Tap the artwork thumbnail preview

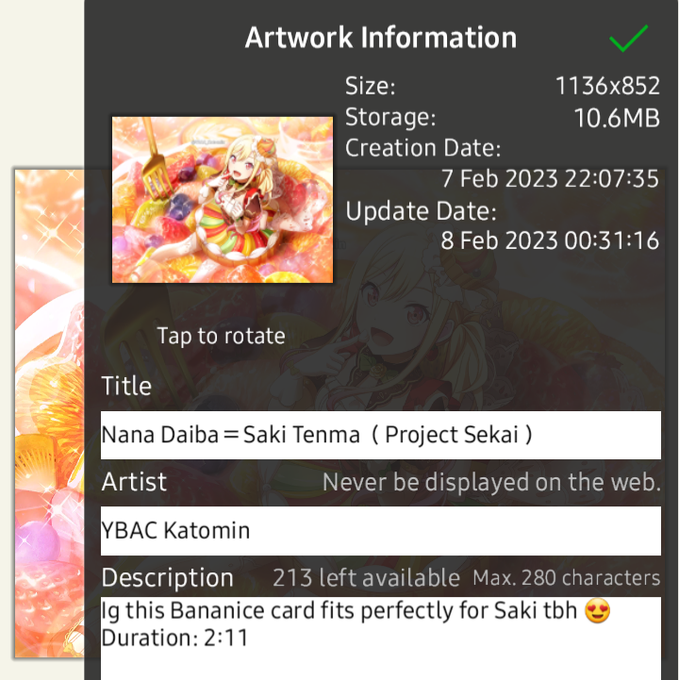coord(222,200)
